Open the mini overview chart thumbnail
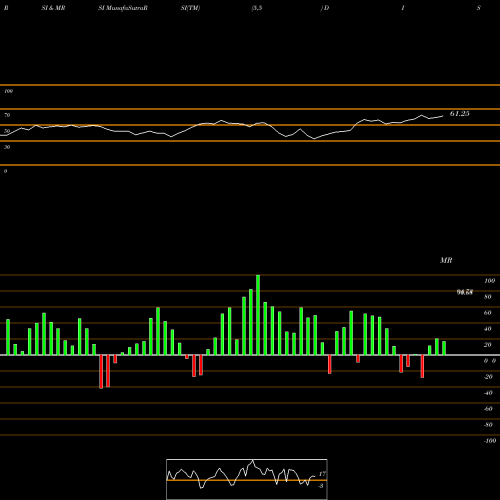The height and width of the screenshot is (500, 500). pos(247,479)
